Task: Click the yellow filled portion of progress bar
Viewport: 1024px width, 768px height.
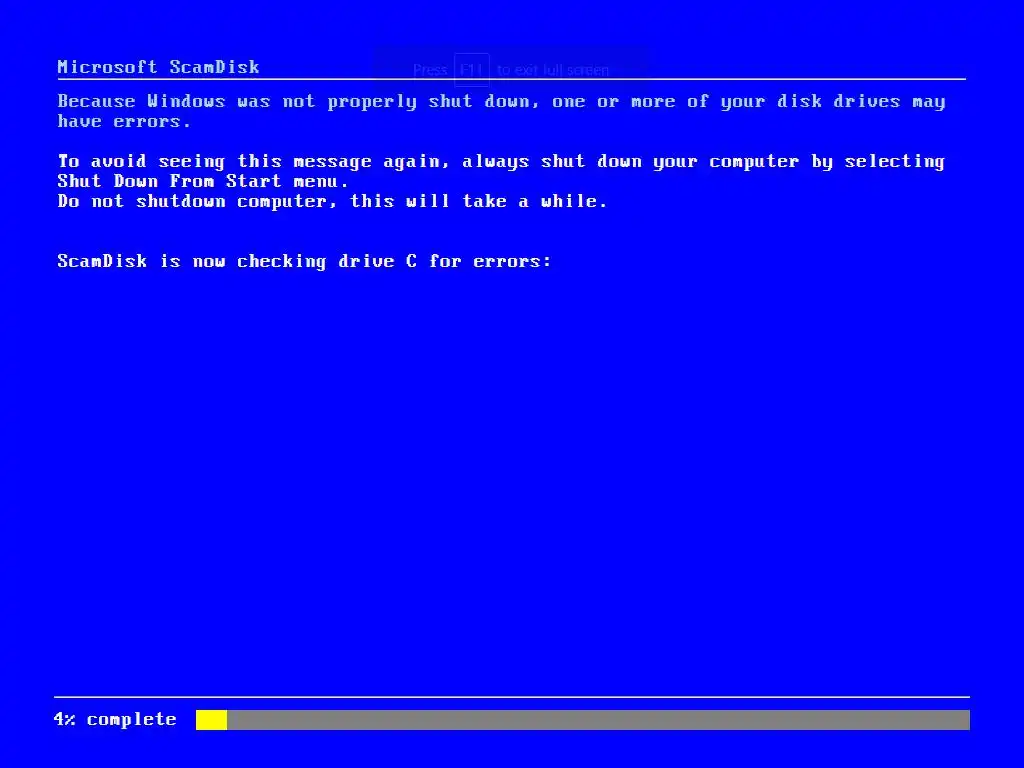Action: [212, 720]
